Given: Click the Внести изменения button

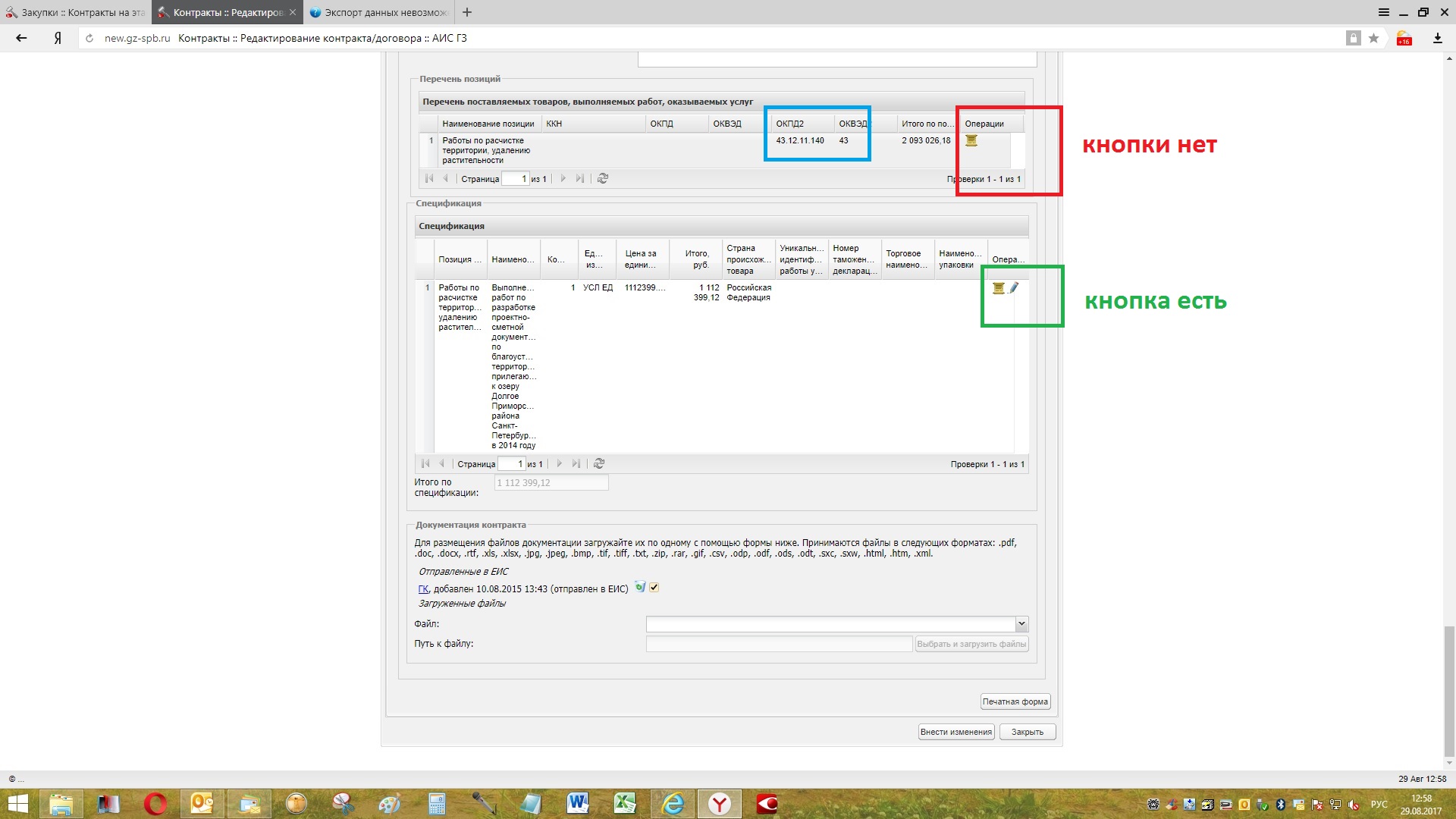Looking at the screenshot, I should (955, 732).
